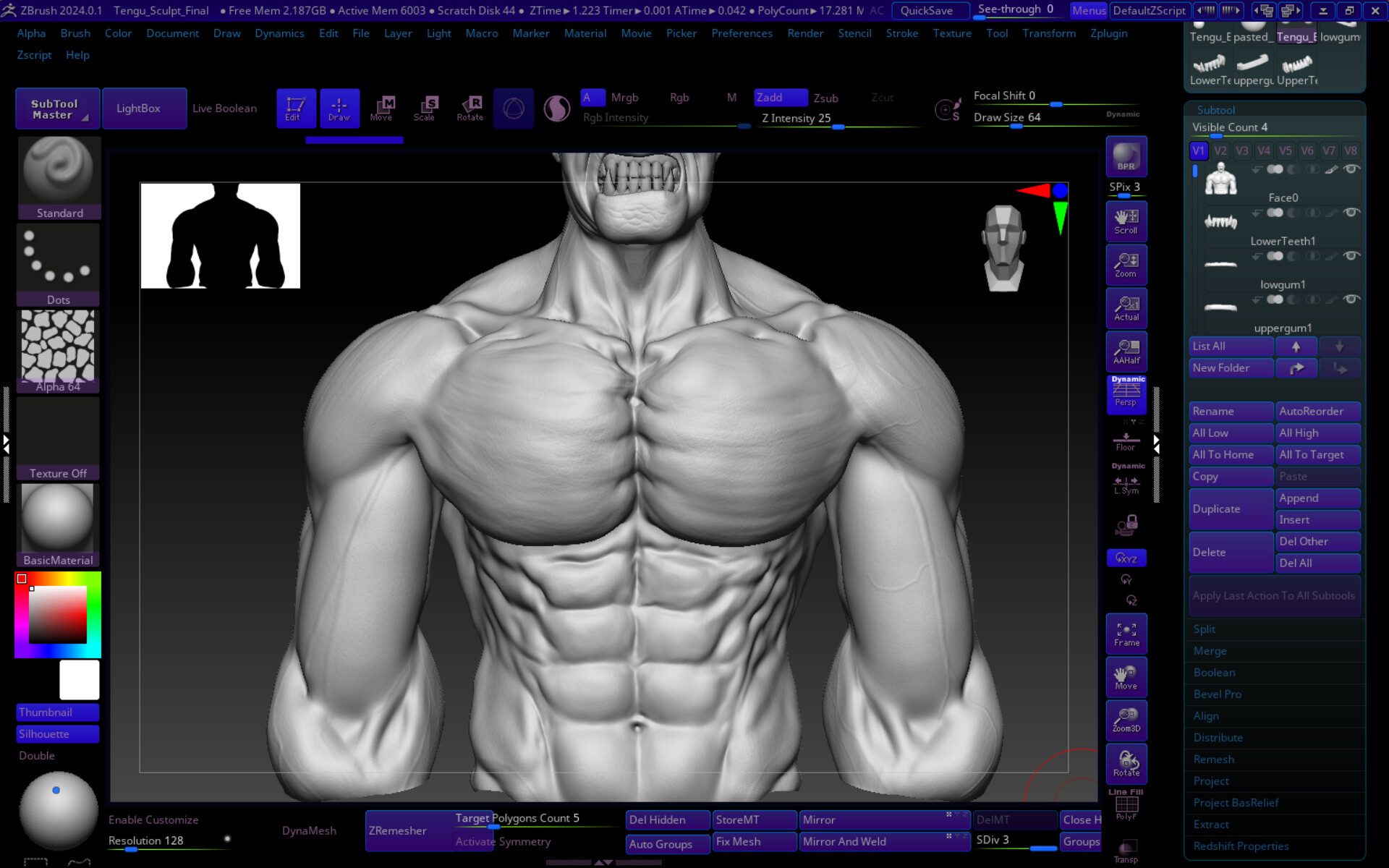Click the Frame view icon
This screenshot has width=1389, height=868.
click(1126, 634)
